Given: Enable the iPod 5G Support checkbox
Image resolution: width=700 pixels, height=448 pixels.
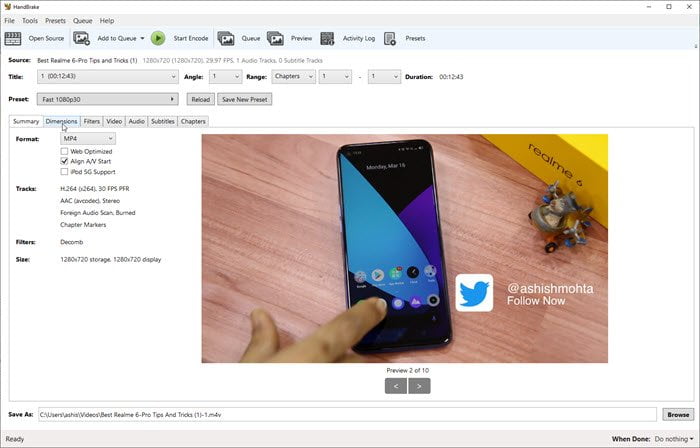Looking at the screenshot, I should (x=64, y=172).
